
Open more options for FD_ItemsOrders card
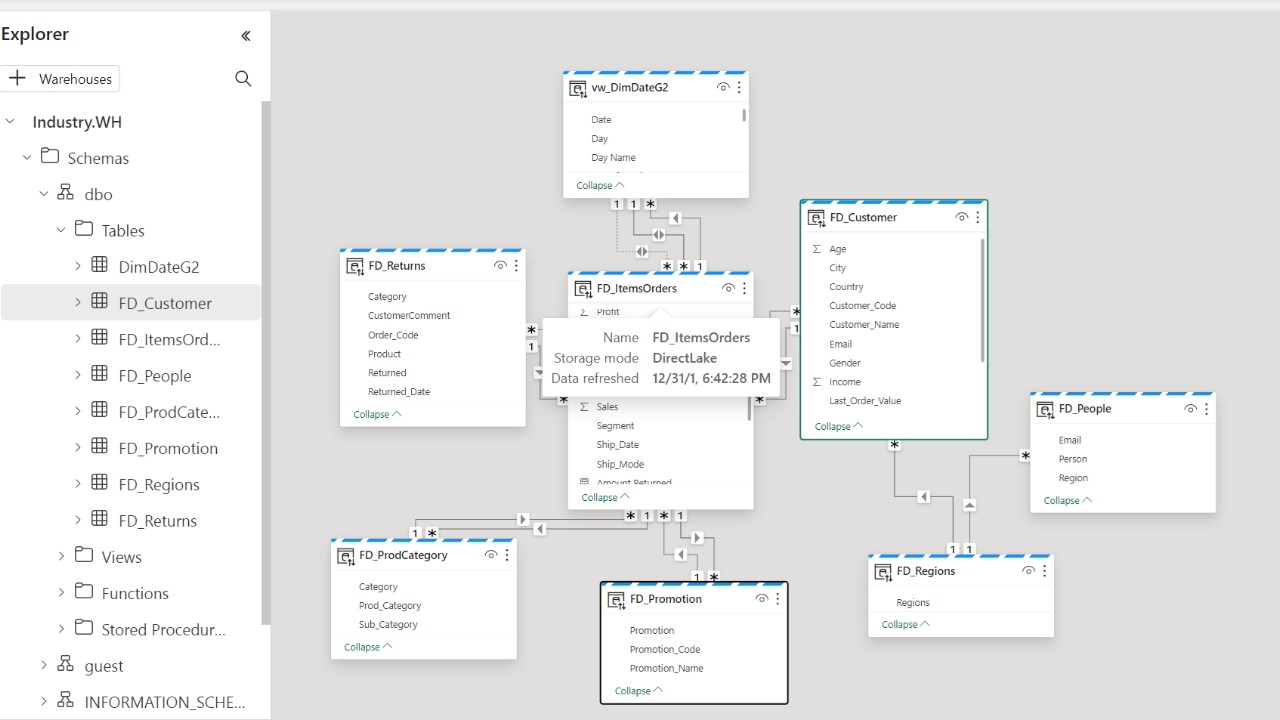(x=744, y=288)
